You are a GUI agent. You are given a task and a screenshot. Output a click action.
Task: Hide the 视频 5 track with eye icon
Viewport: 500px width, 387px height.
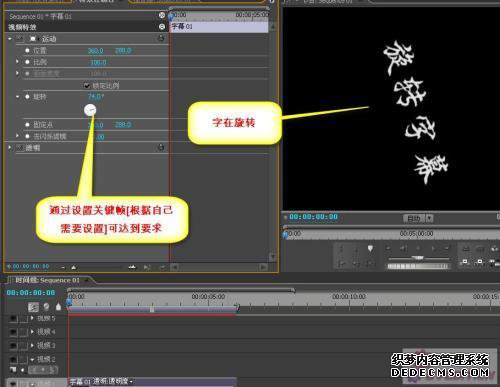tap(13, 319)
